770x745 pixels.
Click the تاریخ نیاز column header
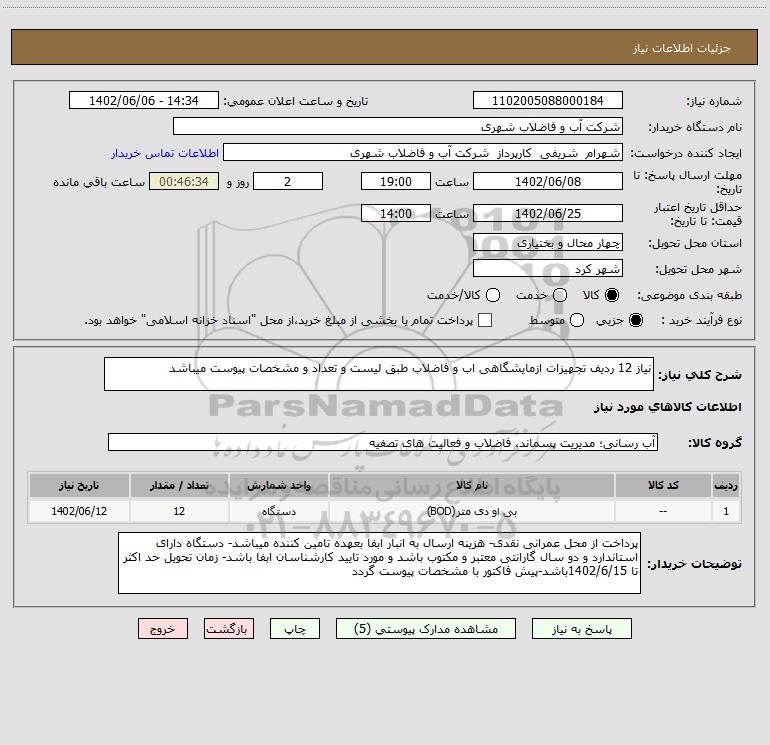pos(79,485)
